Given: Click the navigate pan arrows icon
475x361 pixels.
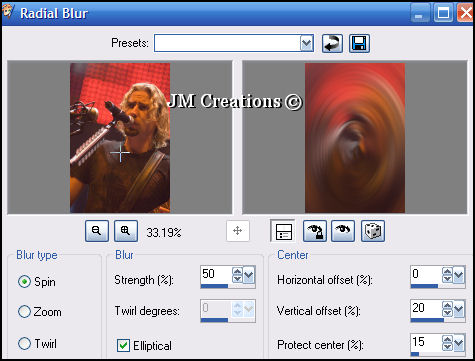Looking at the screenshot, I should [238, 231].
